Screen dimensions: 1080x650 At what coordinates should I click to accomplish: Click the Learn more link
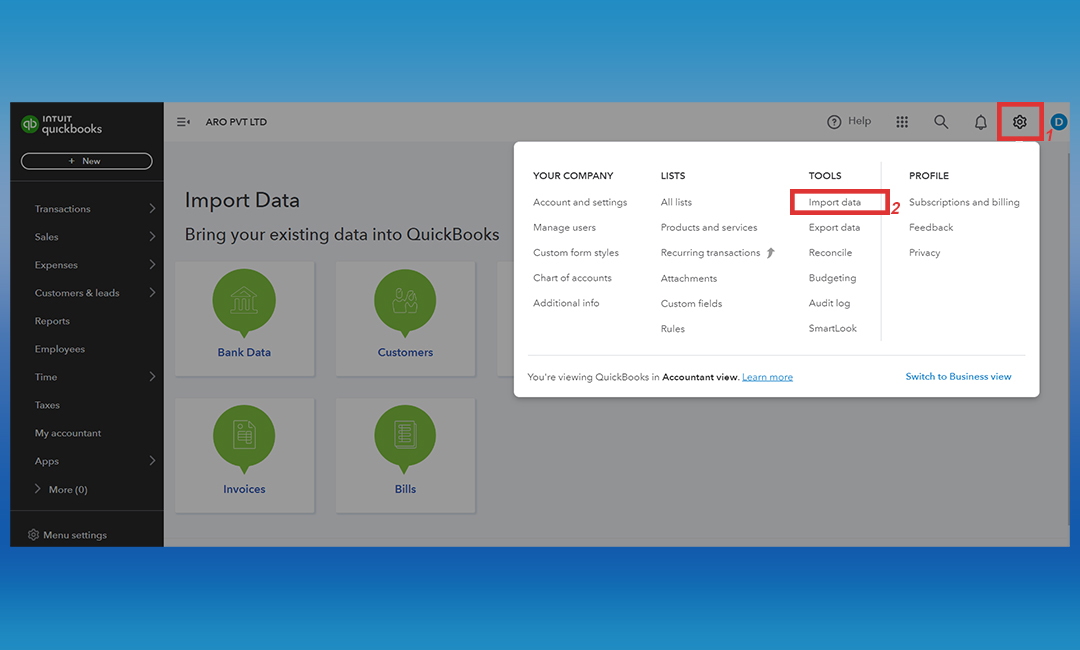[x=767, y=377]
